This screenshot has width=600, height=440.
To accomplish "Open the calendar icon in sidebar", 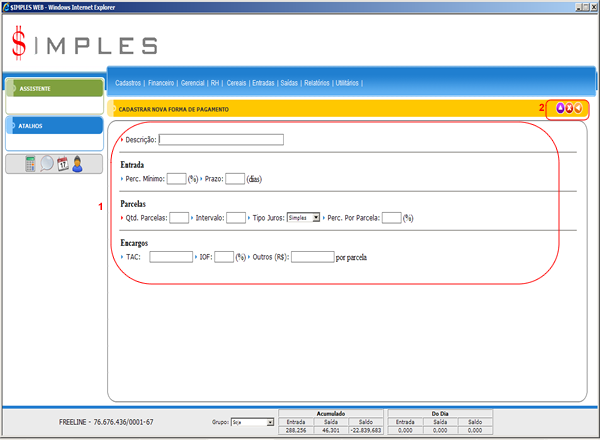I will [x=62, y=164].
